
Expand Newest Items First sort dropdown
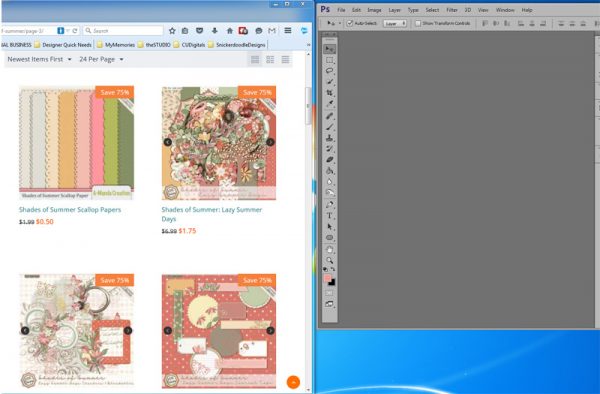39,59
